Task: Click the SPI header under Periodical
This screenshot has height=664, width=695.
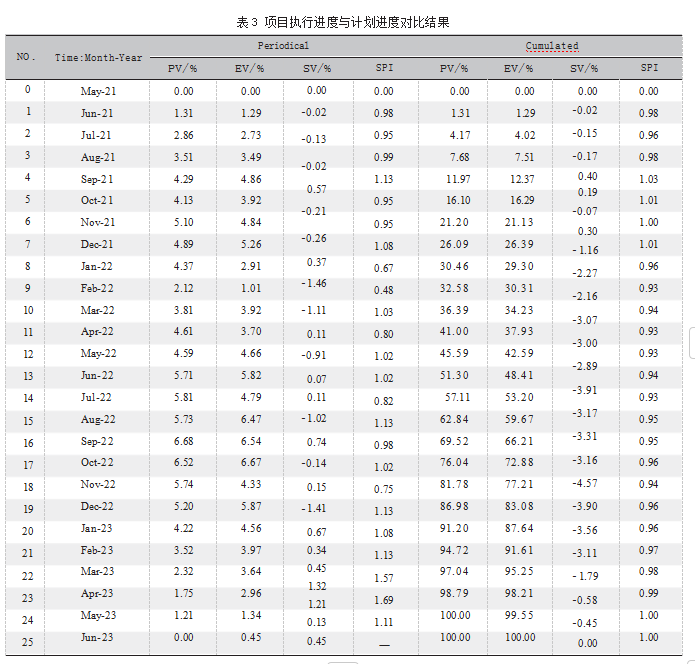Action: click(384, 67)
